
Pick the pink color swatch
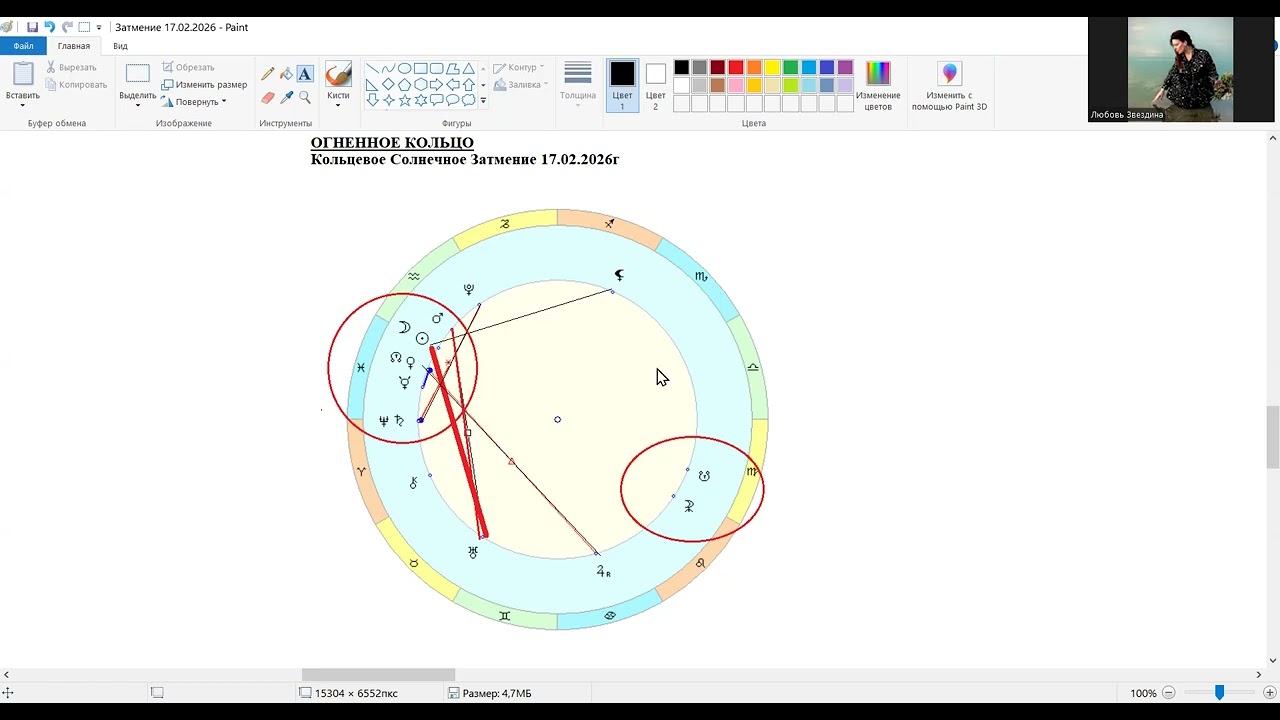(736, 85)
